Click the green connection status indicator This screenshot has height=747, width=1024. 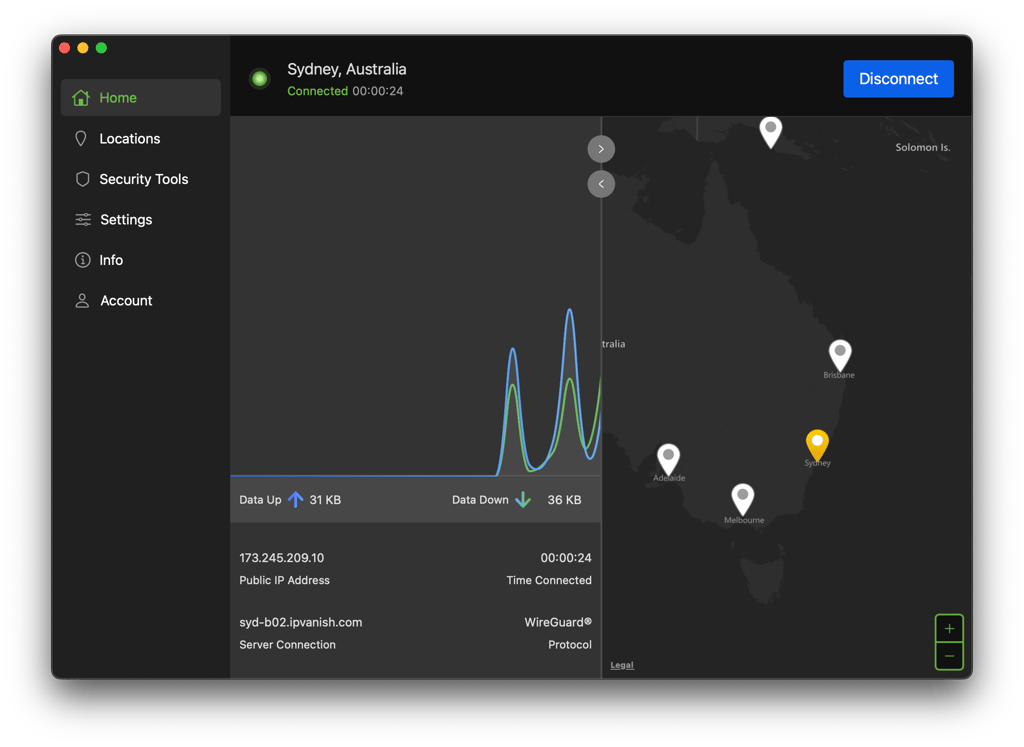coord(260,79)
